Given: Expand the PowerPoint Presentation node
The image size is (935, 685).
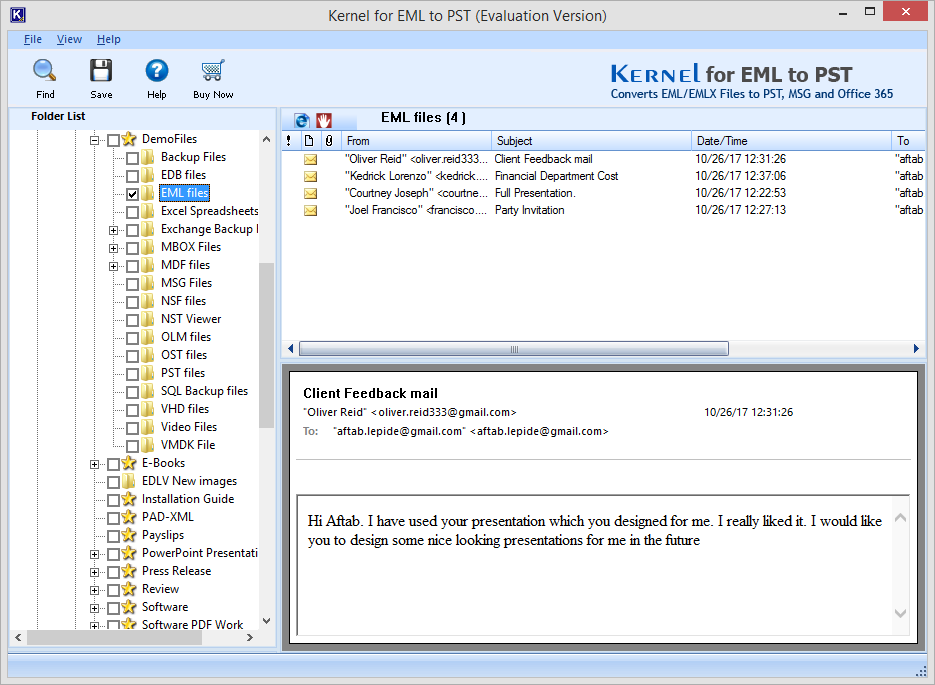Looking at the screenshot, I should (x=94, y=554).
